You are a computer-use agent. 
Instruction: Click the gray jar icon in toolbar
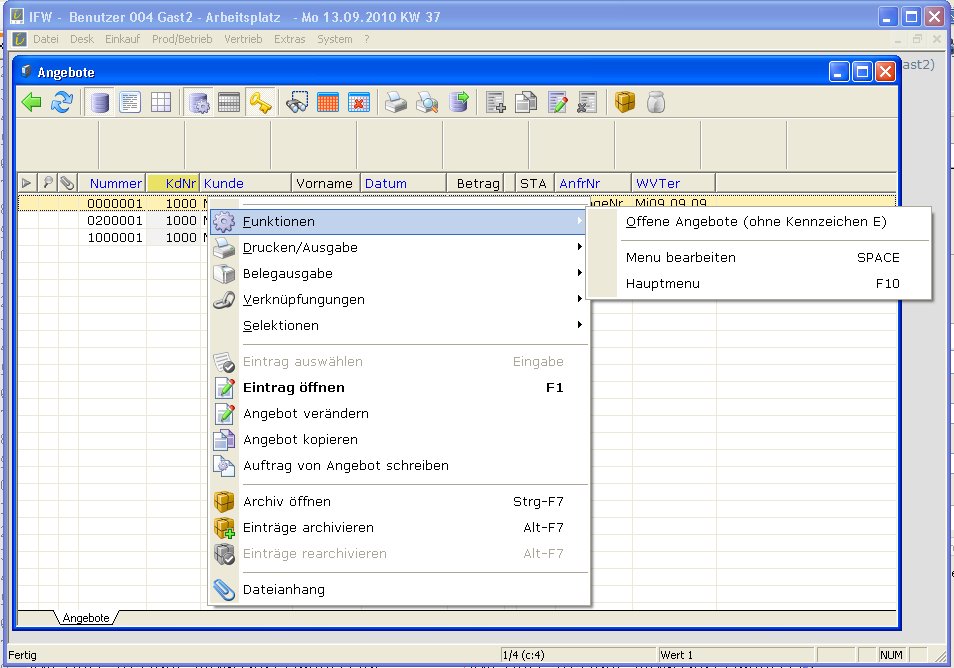(655, 102)
